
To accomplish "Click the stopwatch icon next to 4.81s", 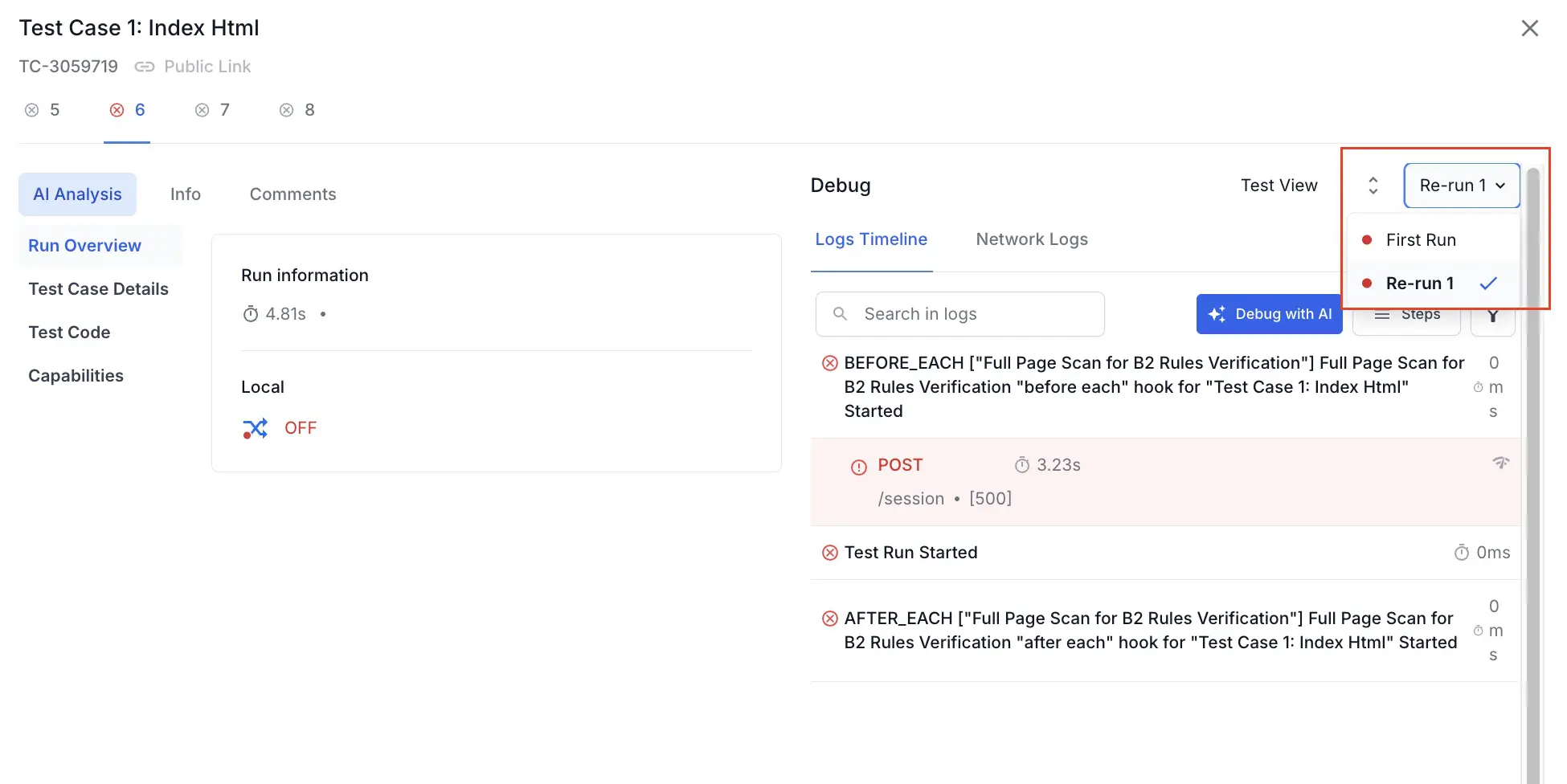I will click(x=249, y=313).
